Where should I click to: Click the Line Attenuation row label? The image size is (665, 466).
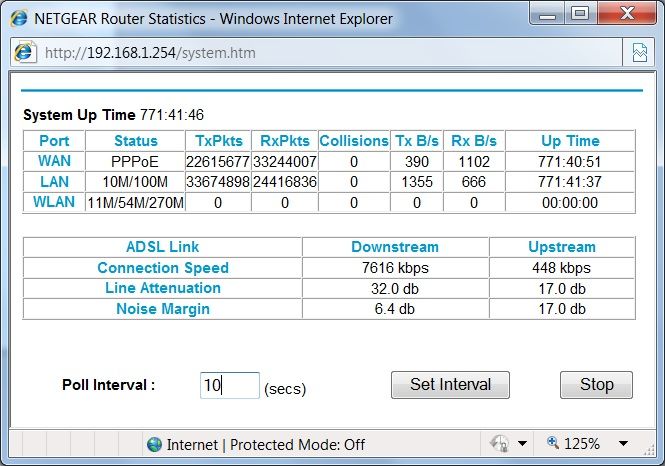tap(163, 288)
